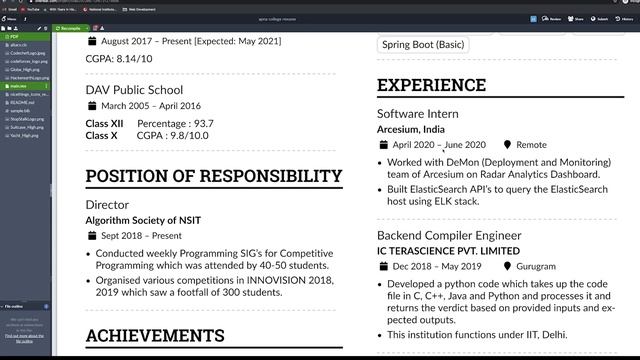Open StopStalkLogo.png in file tree
The image size is (640, 360).
coord(25,119)
